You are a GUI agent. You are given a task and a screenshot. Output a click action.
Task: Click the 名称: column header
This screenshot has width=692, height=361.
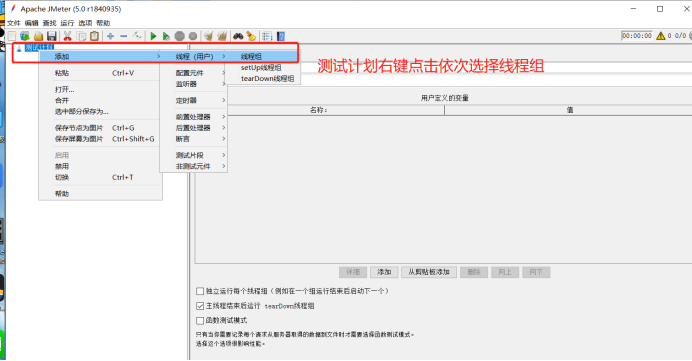(x=320, y=110)
